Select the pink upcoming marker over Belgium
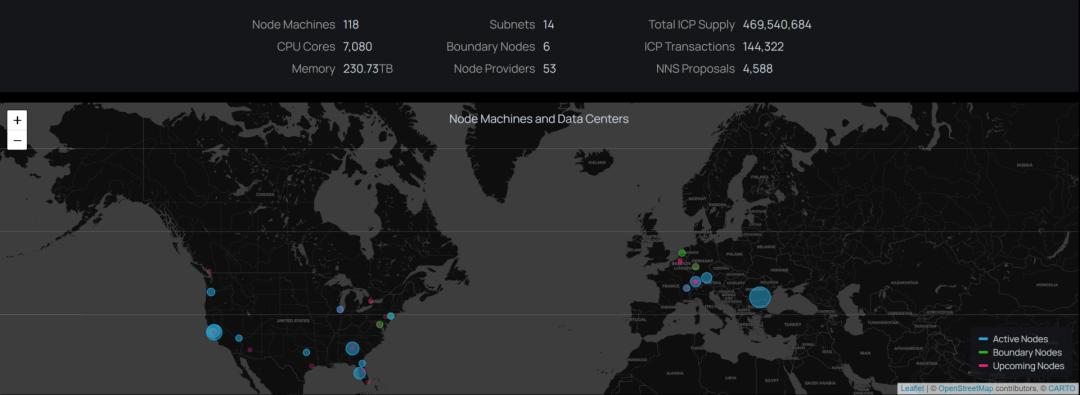 (x=680, y=262)
